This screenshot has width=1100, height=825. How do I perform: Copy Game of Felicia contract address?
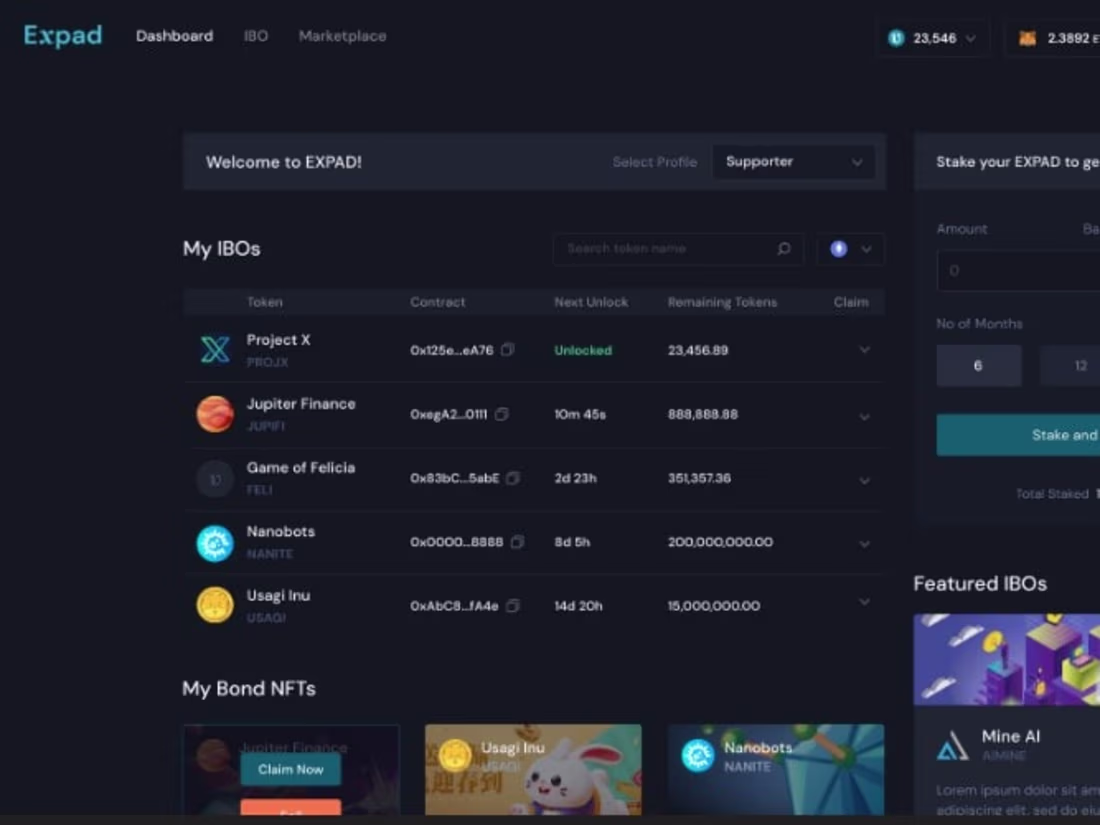click(x=513, y=478)
